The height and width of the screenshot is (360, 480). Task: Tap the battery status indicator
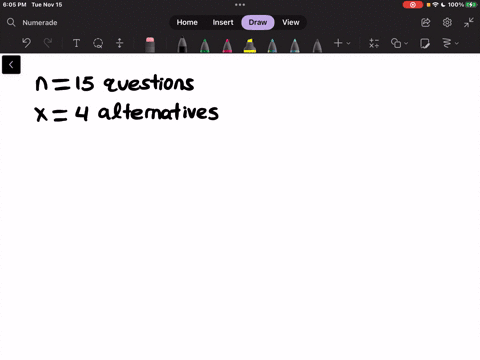(471, 5)
